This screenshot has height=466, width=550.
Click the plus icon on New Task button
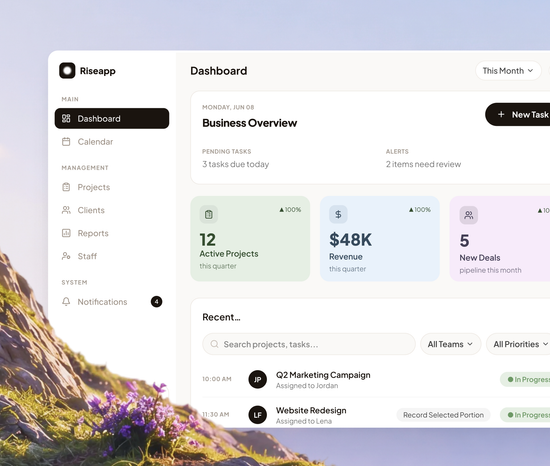coord(501,114)
